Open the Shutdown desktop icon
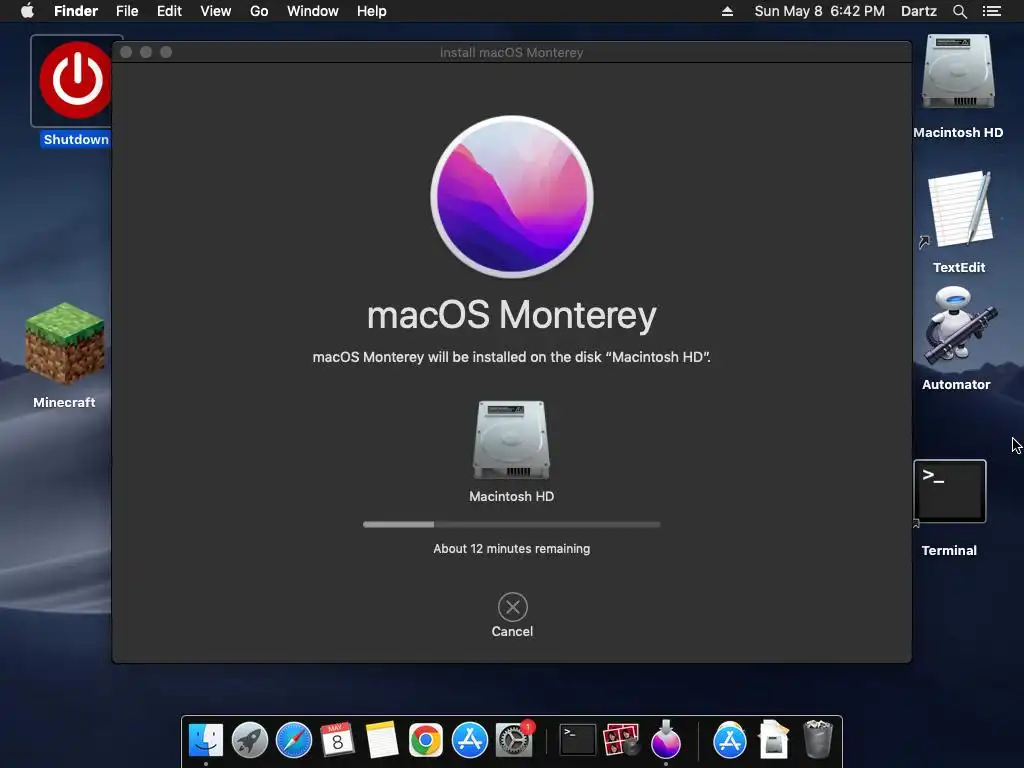 click(76, 80)
